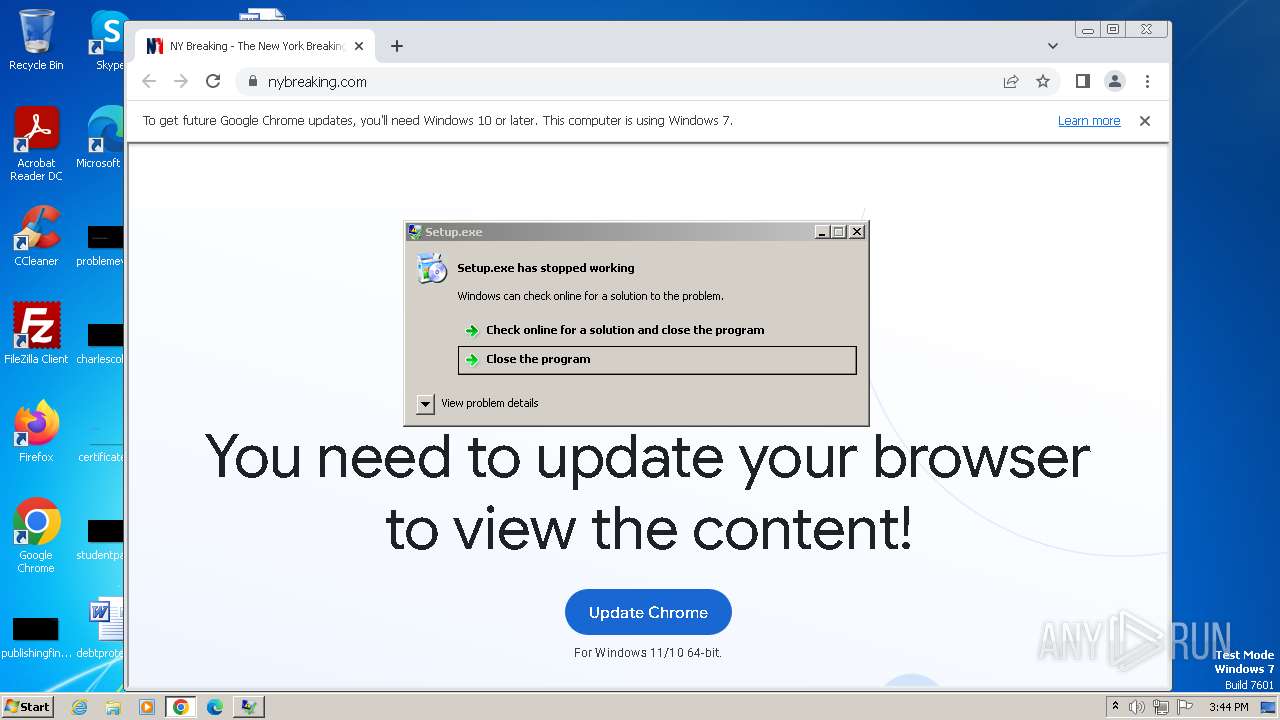Switch to Chrome in the taskbar
The height and width of the screenshot is (720, 1280).
coord(180,707)
